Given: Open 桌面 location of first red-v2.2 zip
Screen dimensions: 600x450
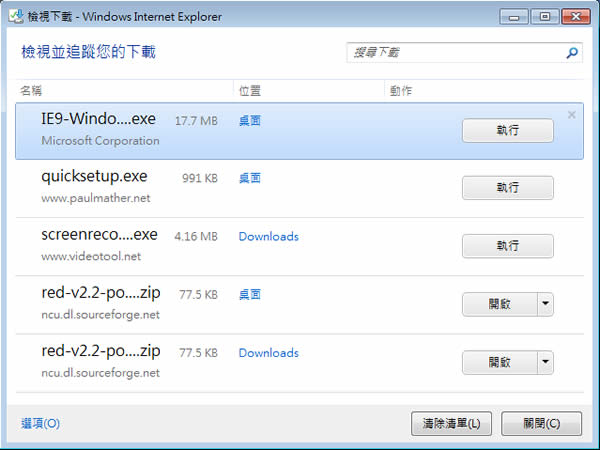Looking at the screenshot, I should tap(250, 295).
